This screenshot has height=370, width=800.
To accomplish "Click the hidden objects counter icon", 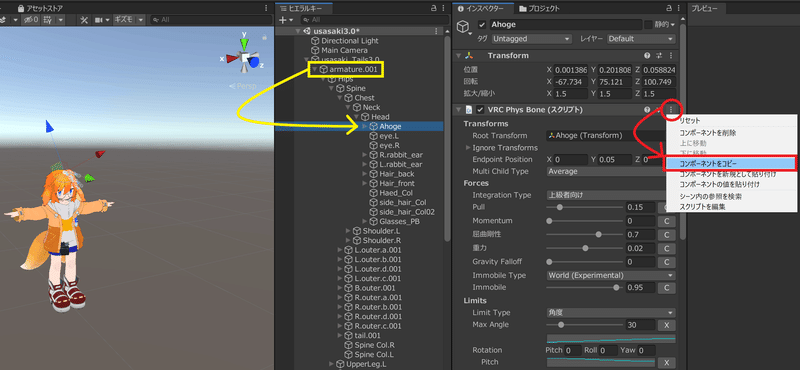I will (32, 19).
